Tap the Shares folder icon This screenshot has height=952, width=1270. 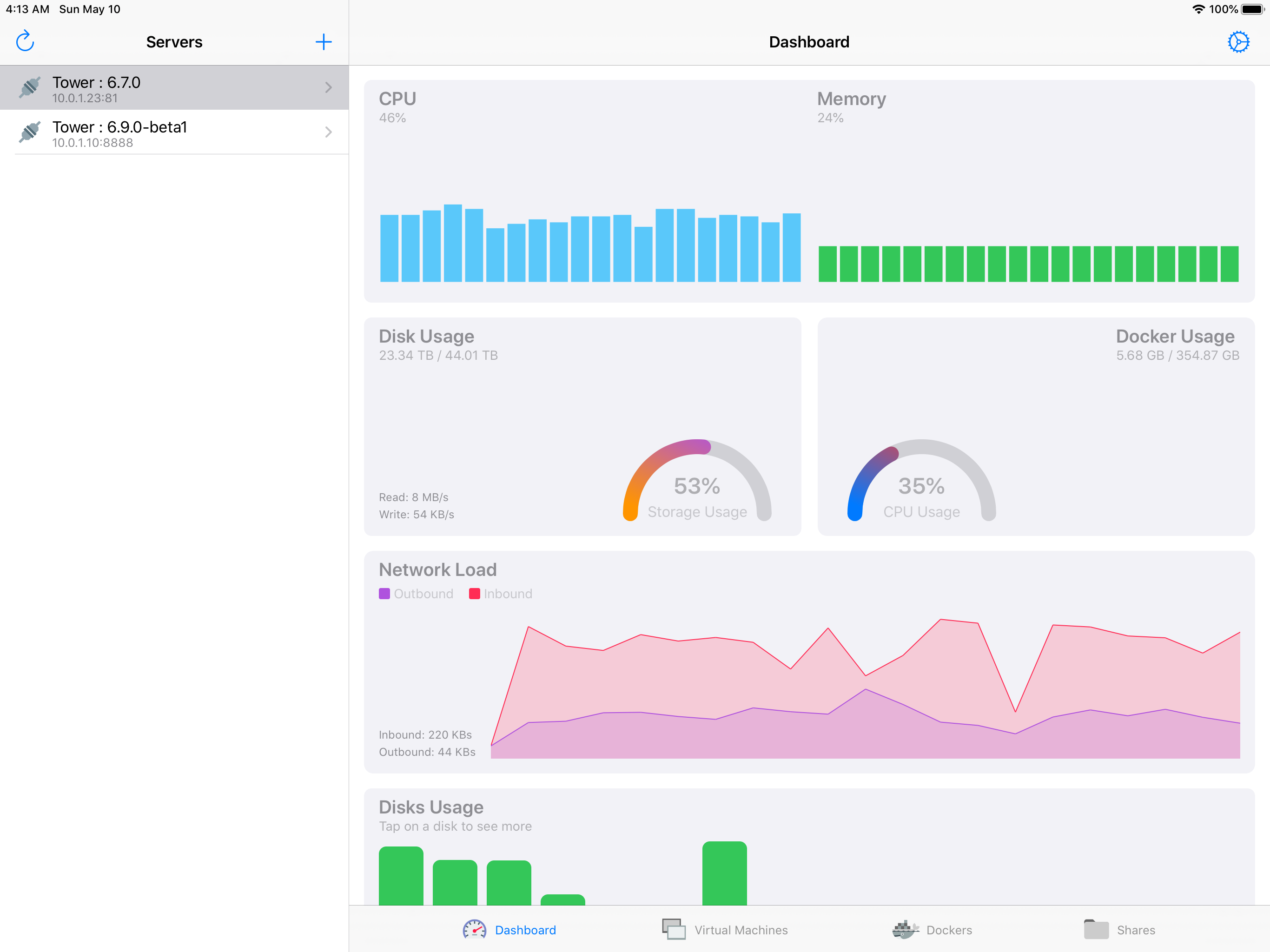(1096, 930)
